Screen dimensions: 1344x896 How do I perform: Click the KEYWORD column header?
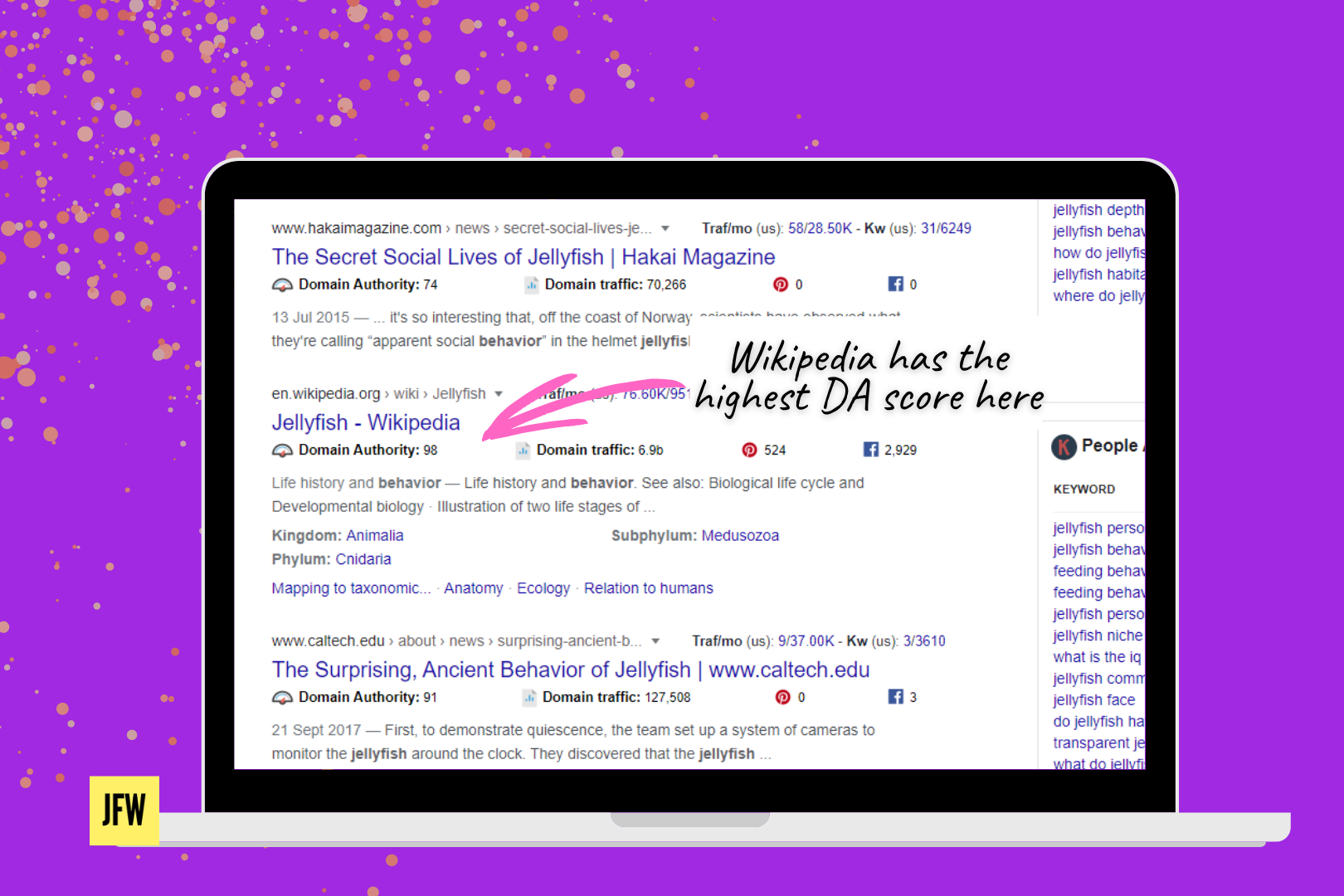1083,489
